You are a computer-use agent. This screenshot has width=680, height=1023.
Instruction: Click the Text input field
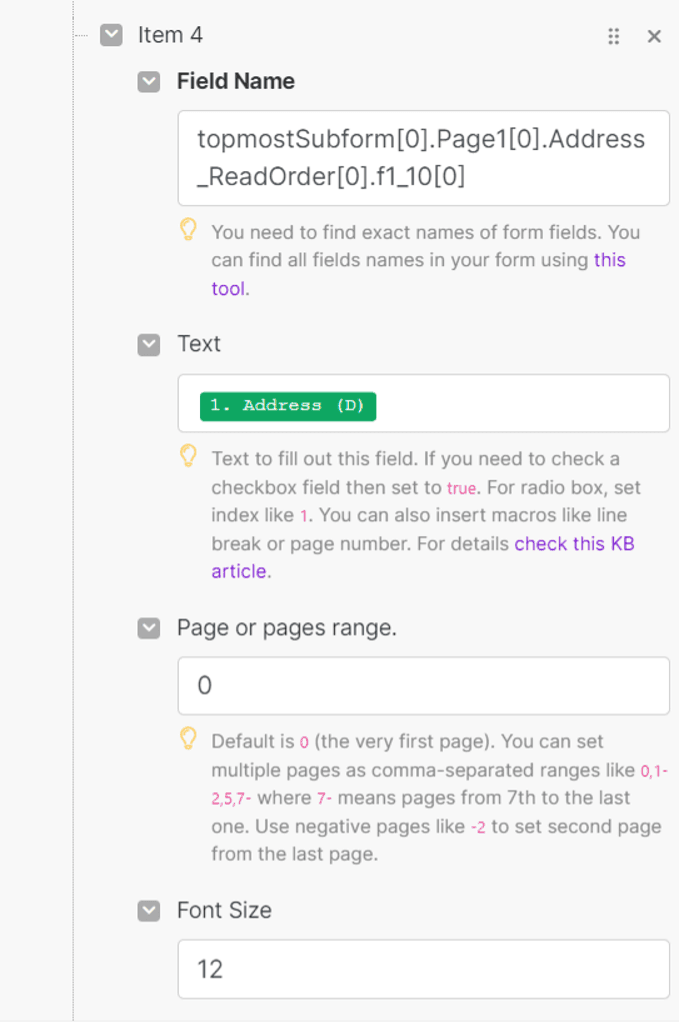[424, 403]
